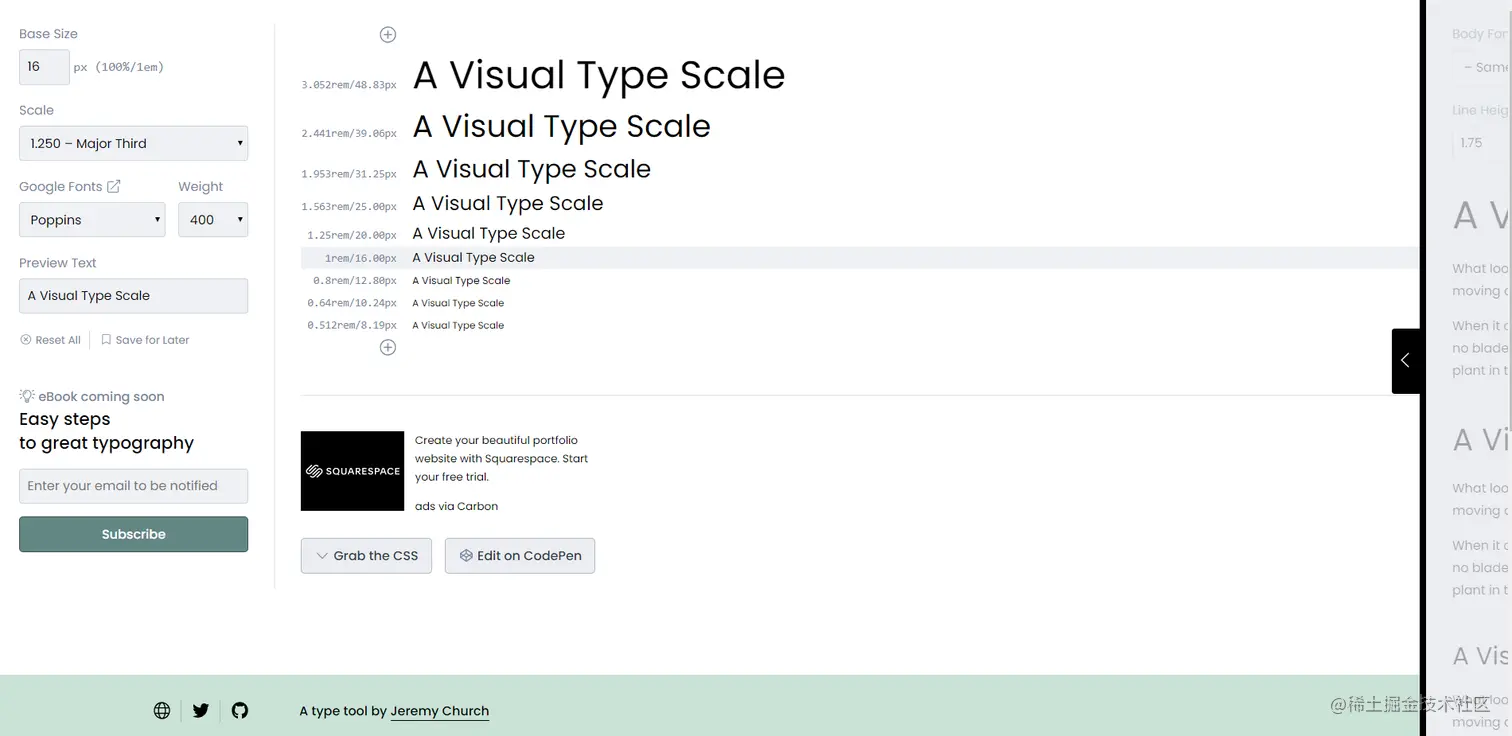Open the Twitter icon in footer
Screen dimensions: 1512x736
[x=201, y=711]
